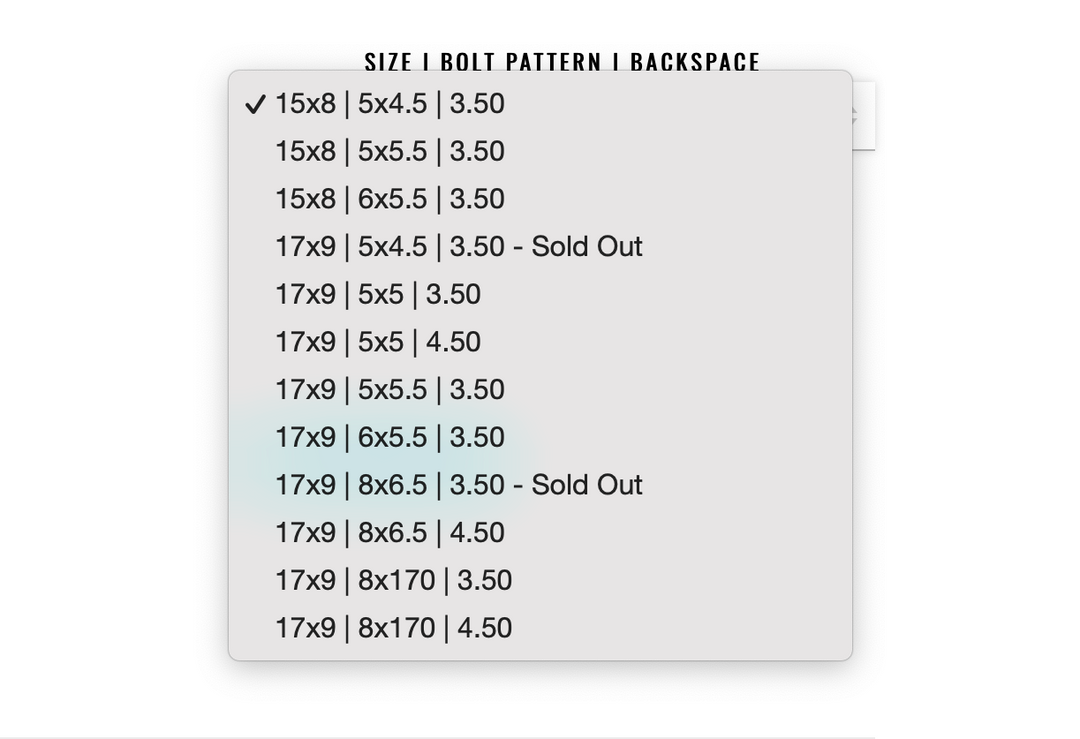This screenshot has width=1080, height=739.
Task: Click the 5x5 bolt pattern with 4.50 backspace
Action: click(381, 342)
